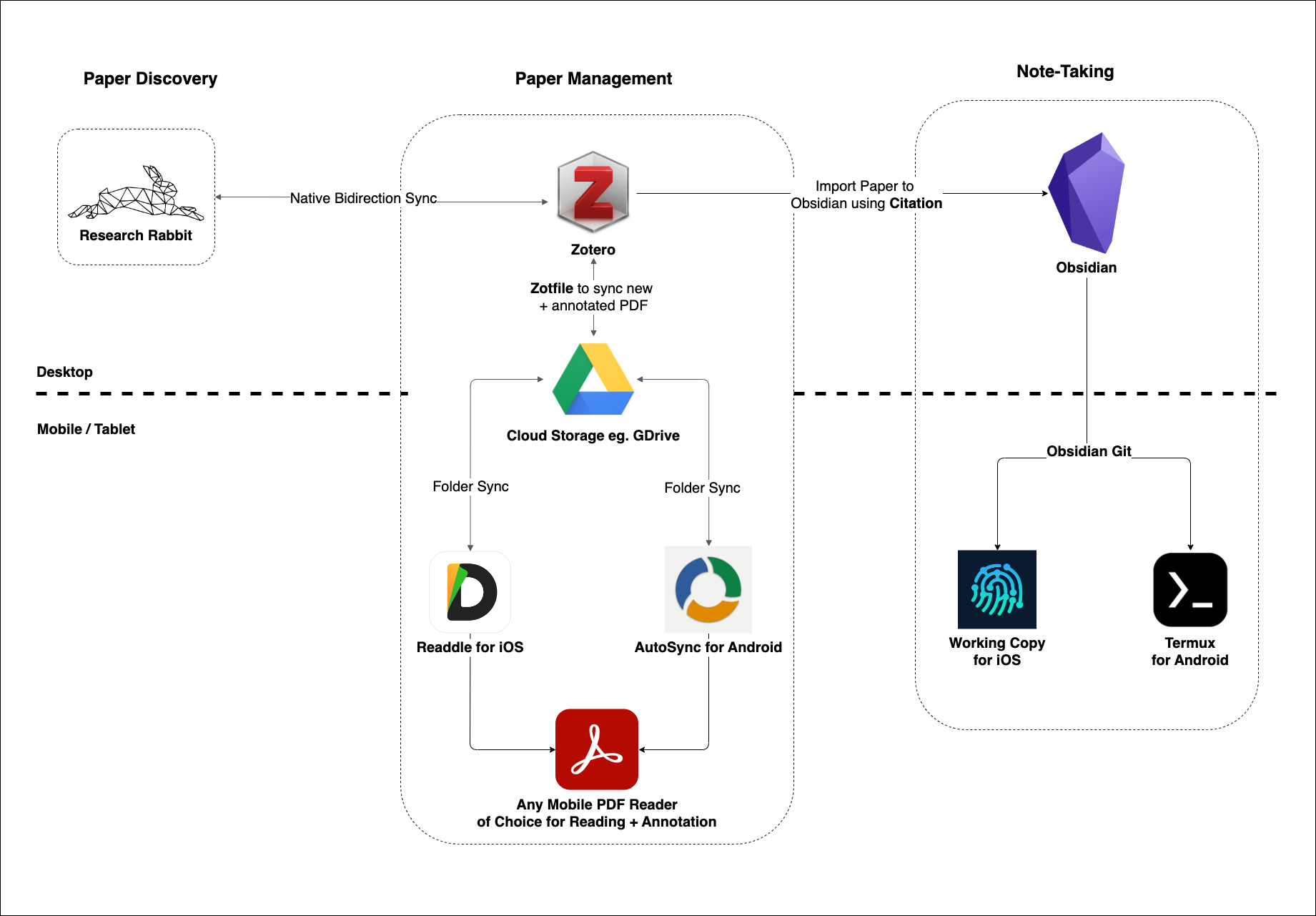
Task: Click the Obsidian caption under crystal
Action: click(x=1087, y=267)
